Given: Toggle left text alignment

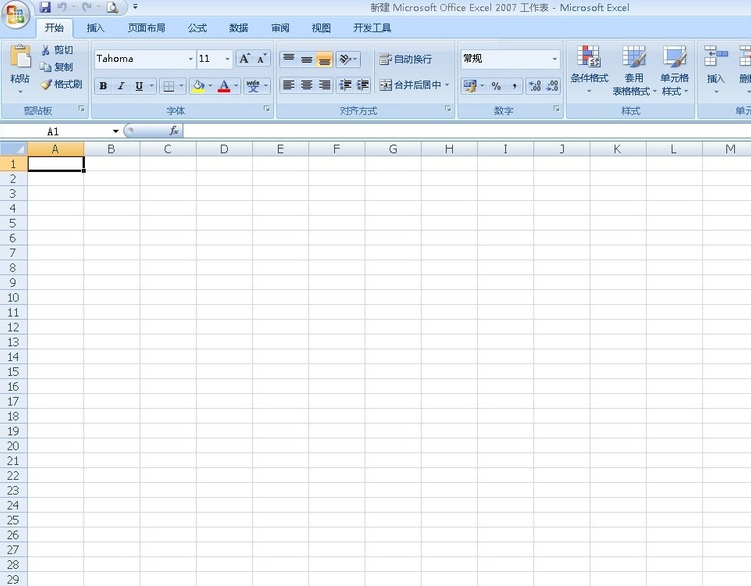Looking at the screenshot, I should point(288,85).
